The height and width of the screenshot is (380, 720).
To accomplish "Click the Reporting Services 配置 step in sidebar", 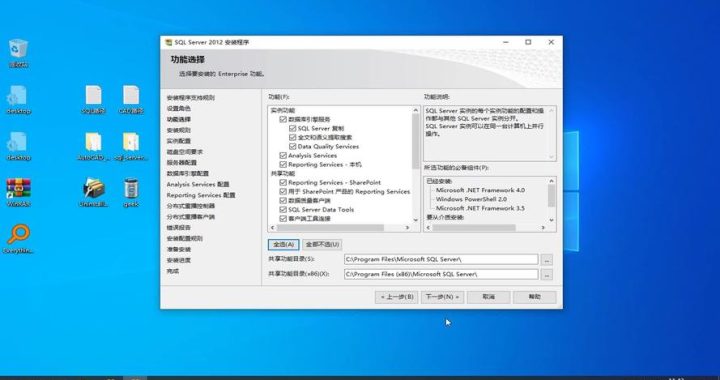I will pyautogui.click(x=201, y=195).
